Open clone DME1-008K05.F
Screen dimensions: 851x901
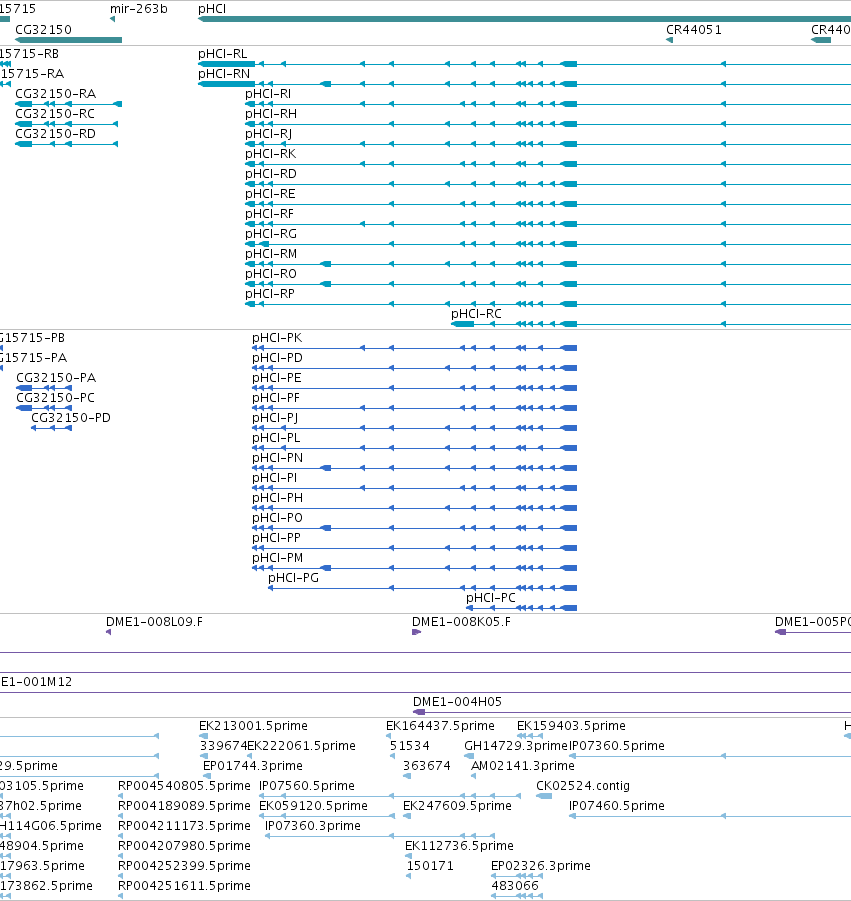point(461,622)
